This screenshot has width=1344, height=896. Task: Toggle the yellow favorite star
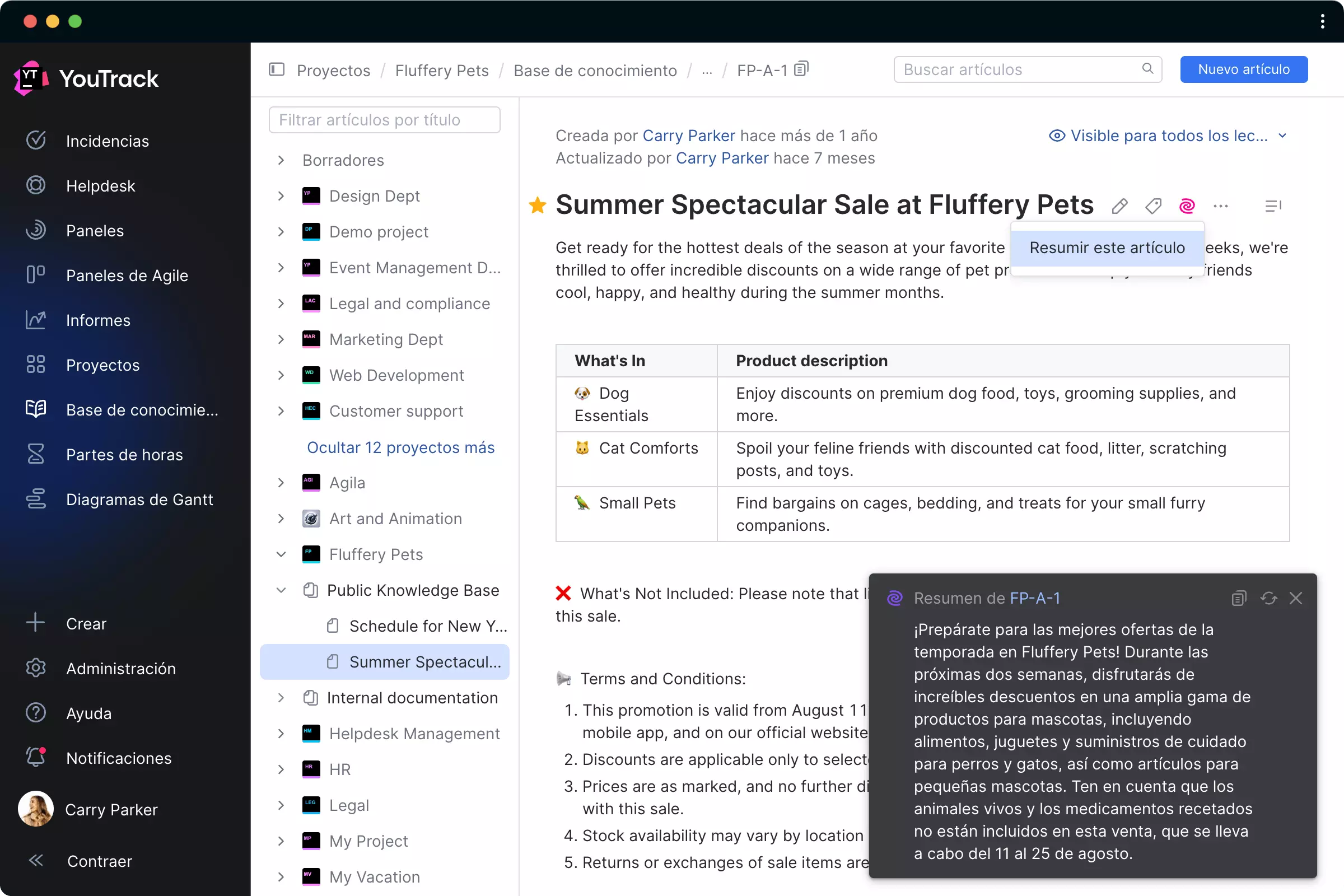pyautogui.click(x=537, y=205)
